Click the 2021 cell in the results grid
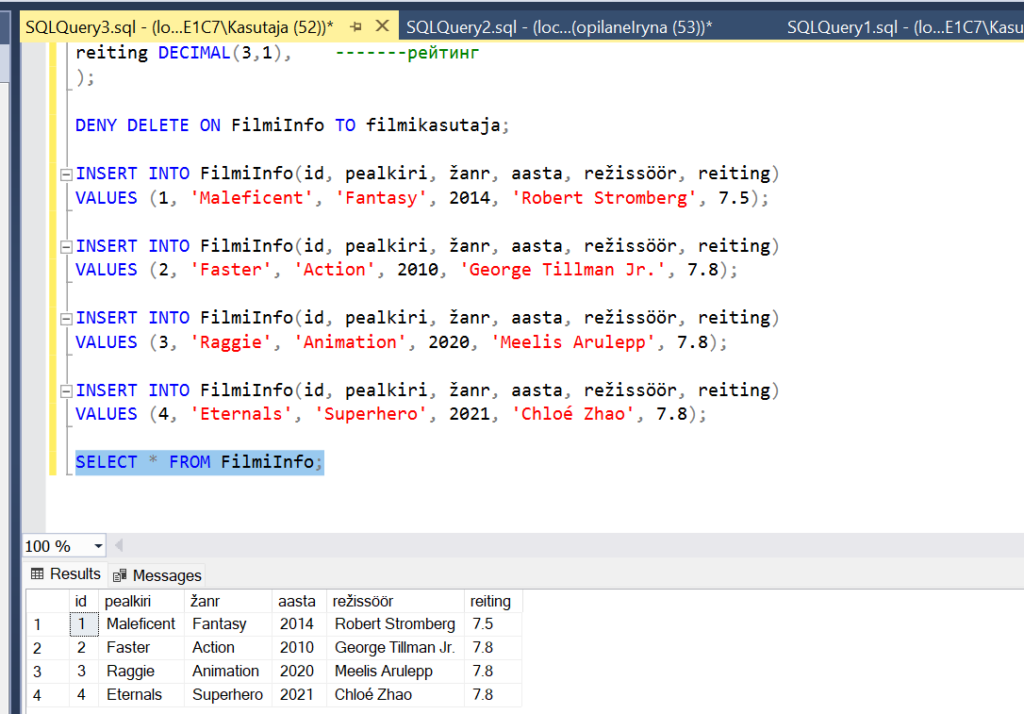This screenshot has height=714, width=1024. tap(299, 695)
